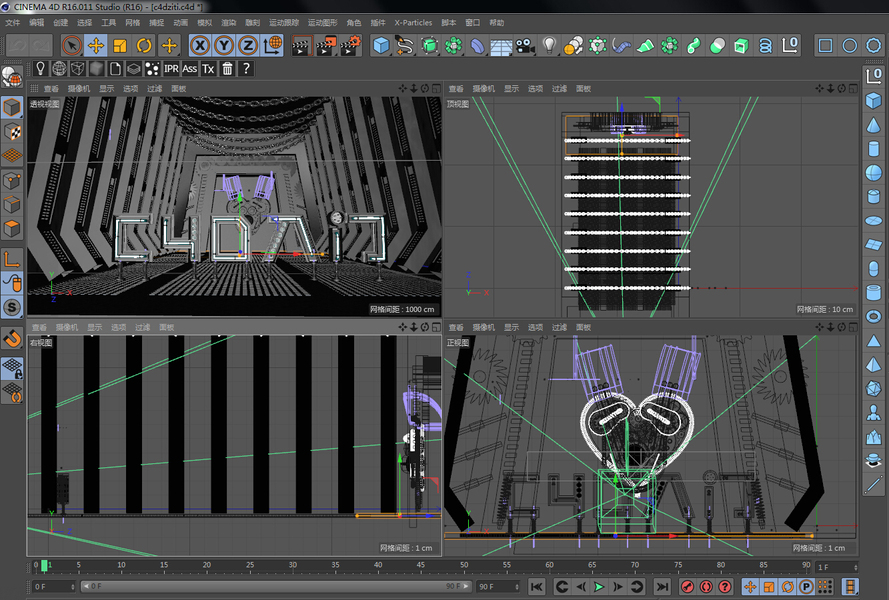Play animation forward
Image resolution: width=889 pixels, height=600 pixels.
(x=599, y=586)
